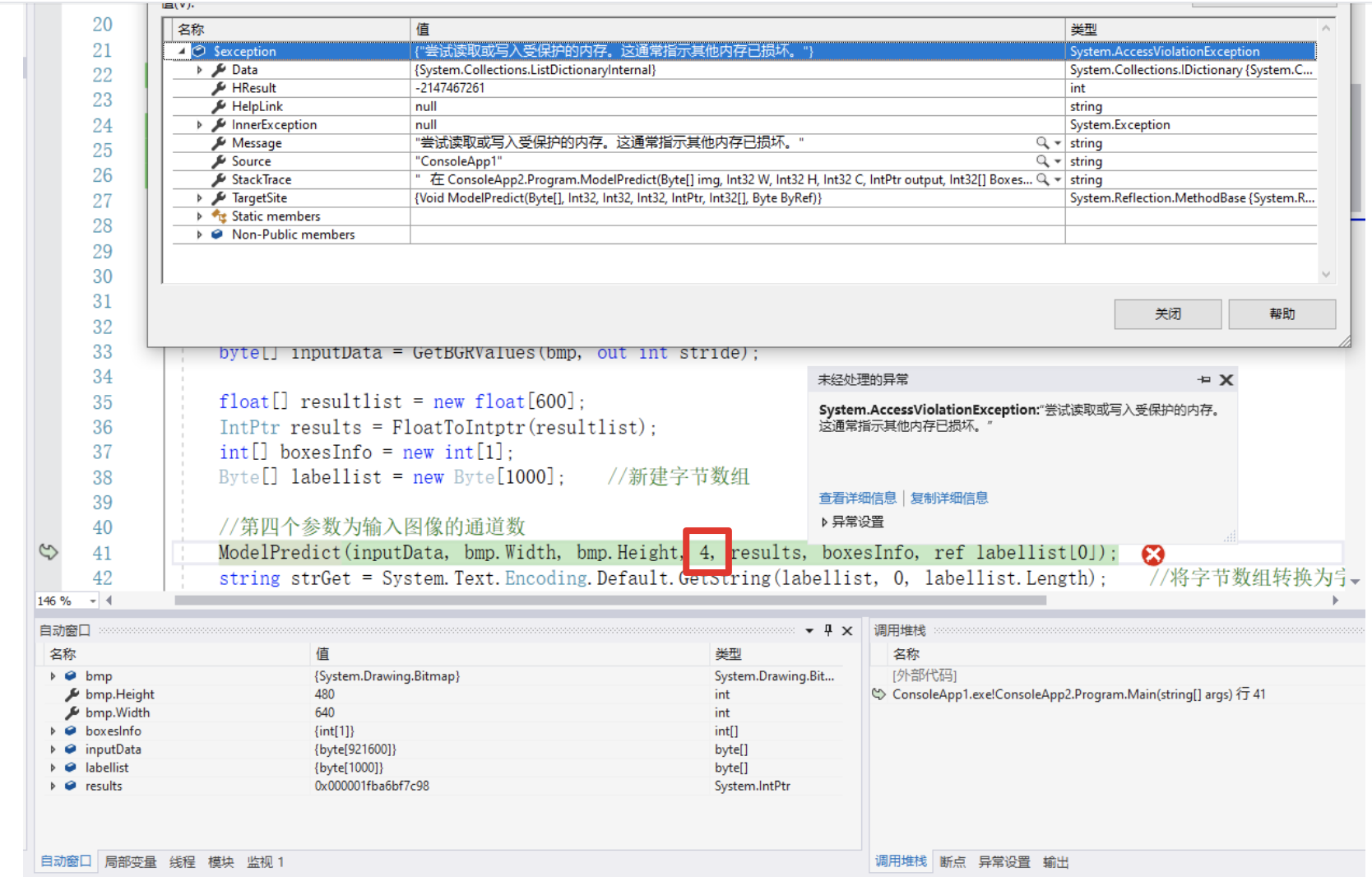Switch to 监视 1 tab
Screen dimensions: 1372x877
coord(265,861)
